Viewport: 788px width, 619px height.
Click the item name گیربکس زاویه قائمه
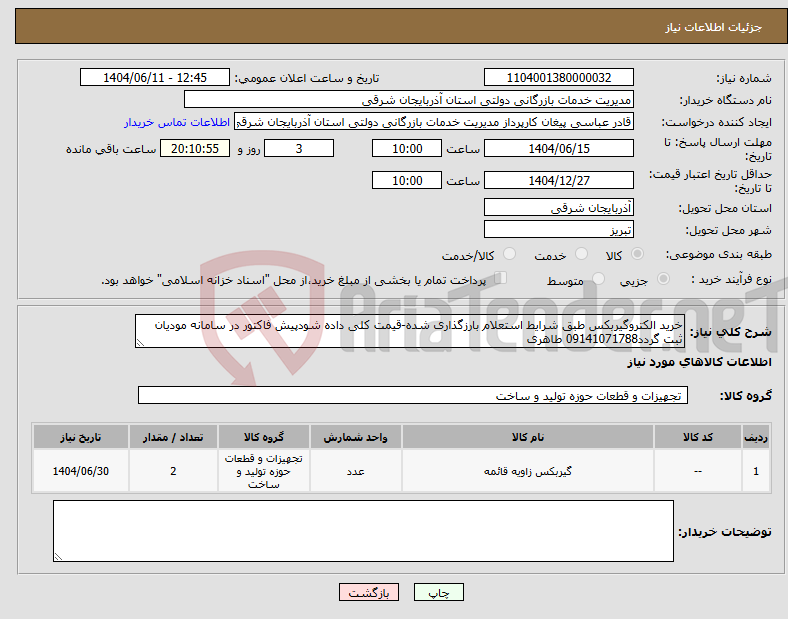click(528, 471)
